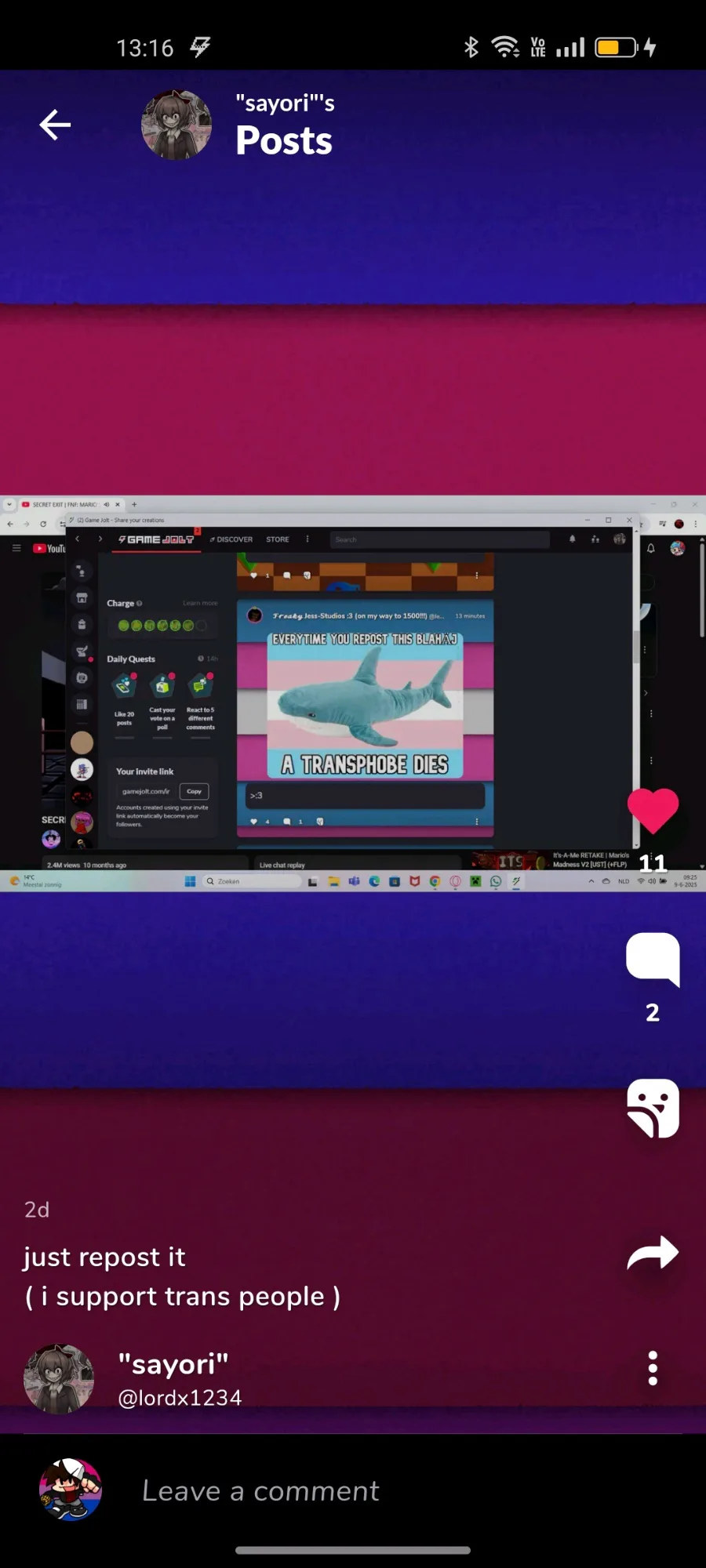Tap the "2d" post timestamp

37,1210
